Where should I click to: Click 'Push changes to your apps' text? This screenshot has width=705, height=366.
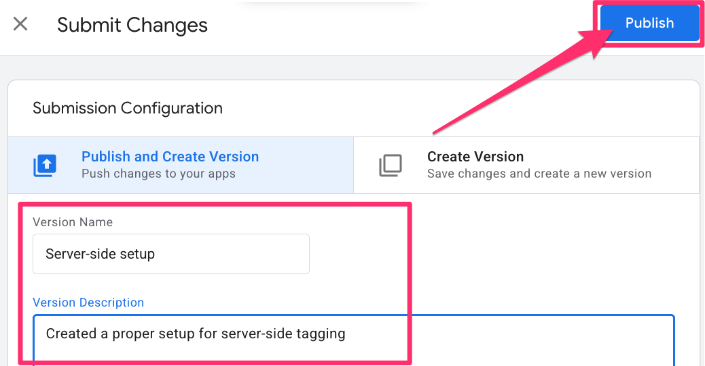point(158,174)
